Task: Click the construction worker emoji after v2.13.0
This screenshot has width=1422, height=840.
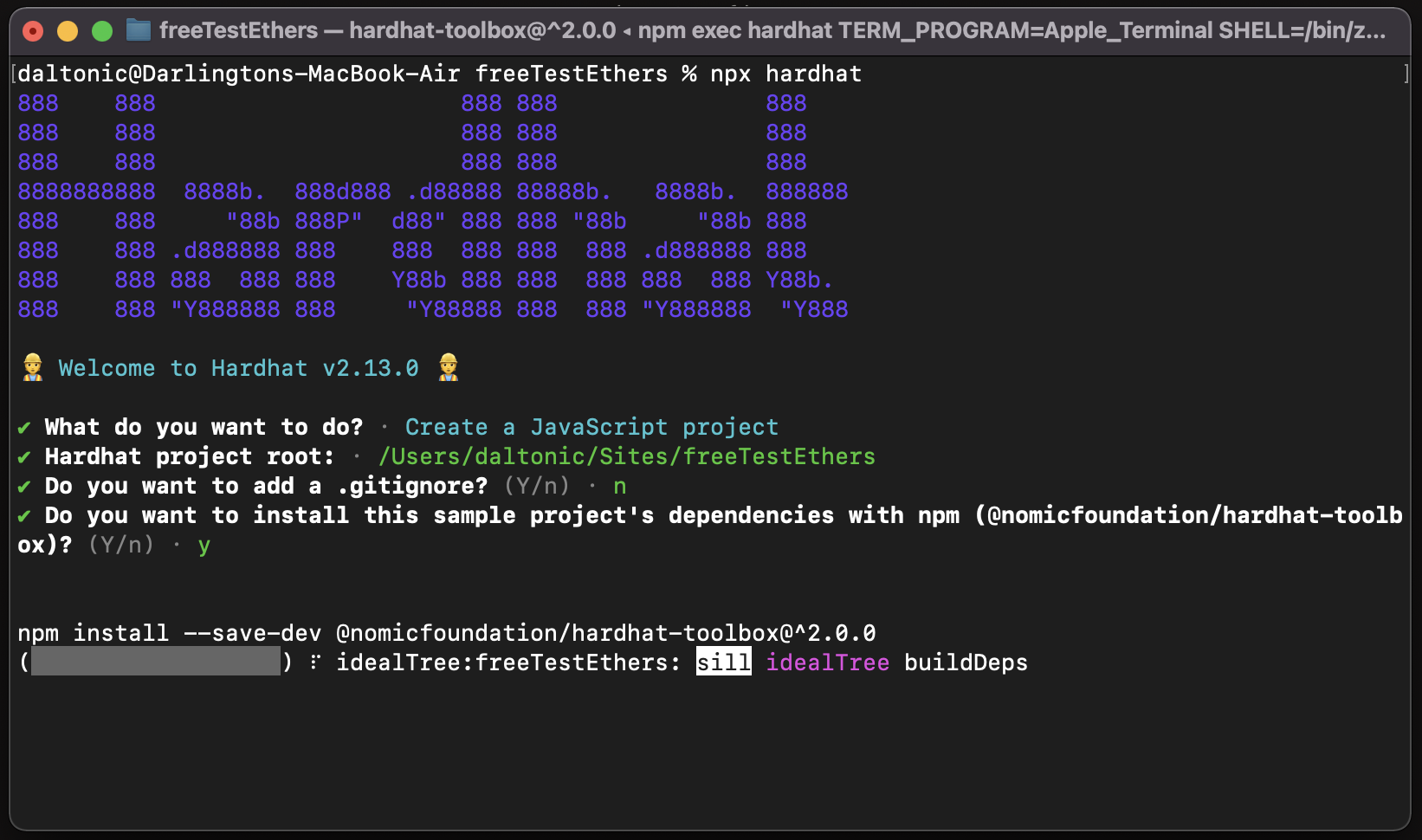Action: click(x=449, y=367)
